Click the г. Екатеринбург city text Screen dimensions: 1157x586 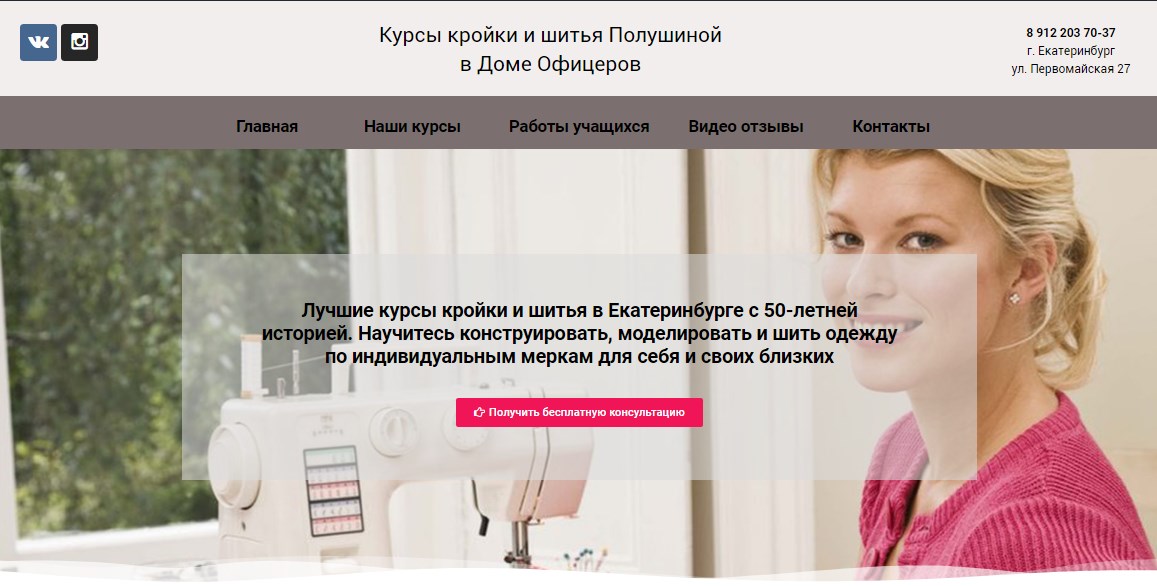(x=1071, y=51)
